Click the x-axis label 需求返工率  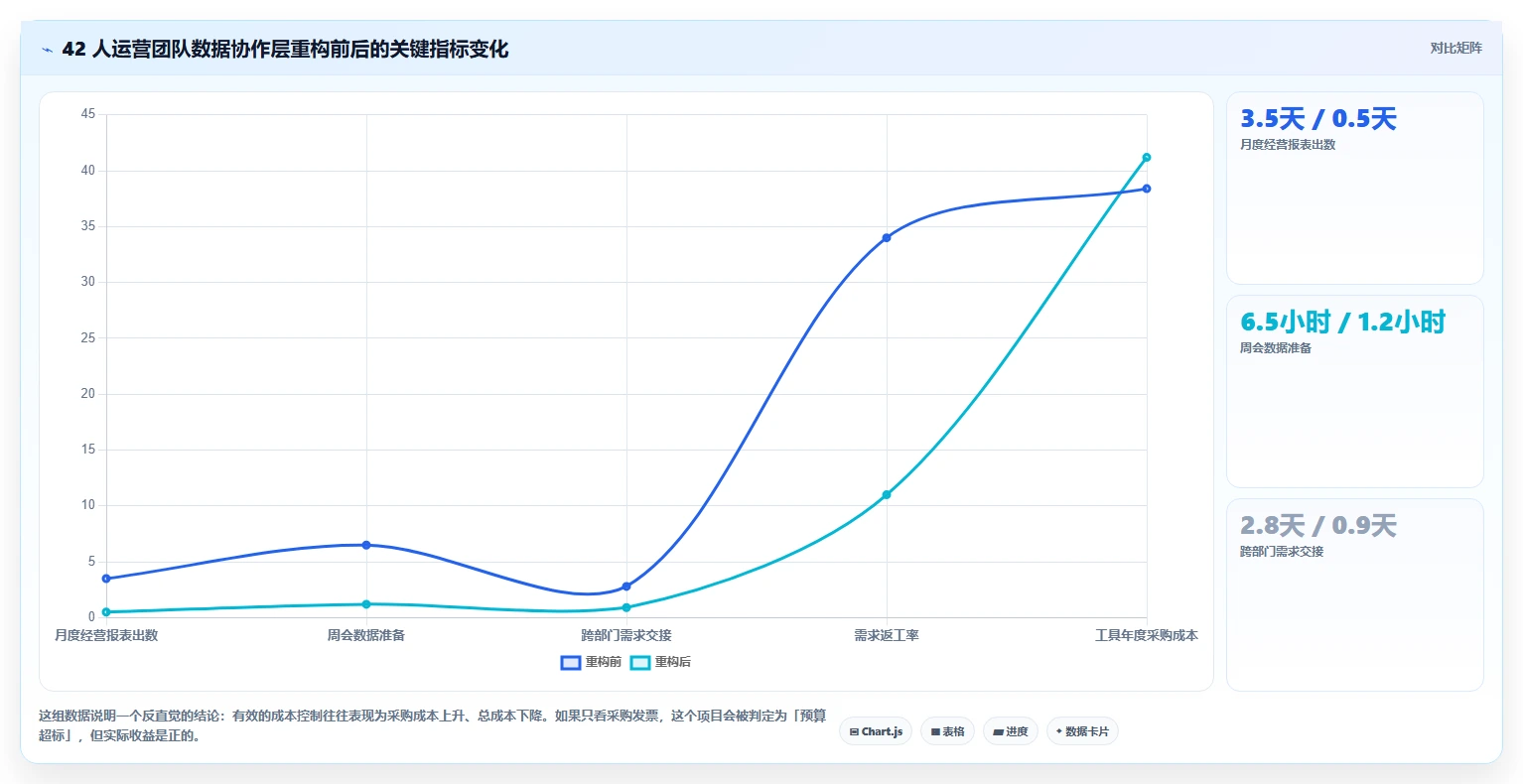tap(887, 635)
